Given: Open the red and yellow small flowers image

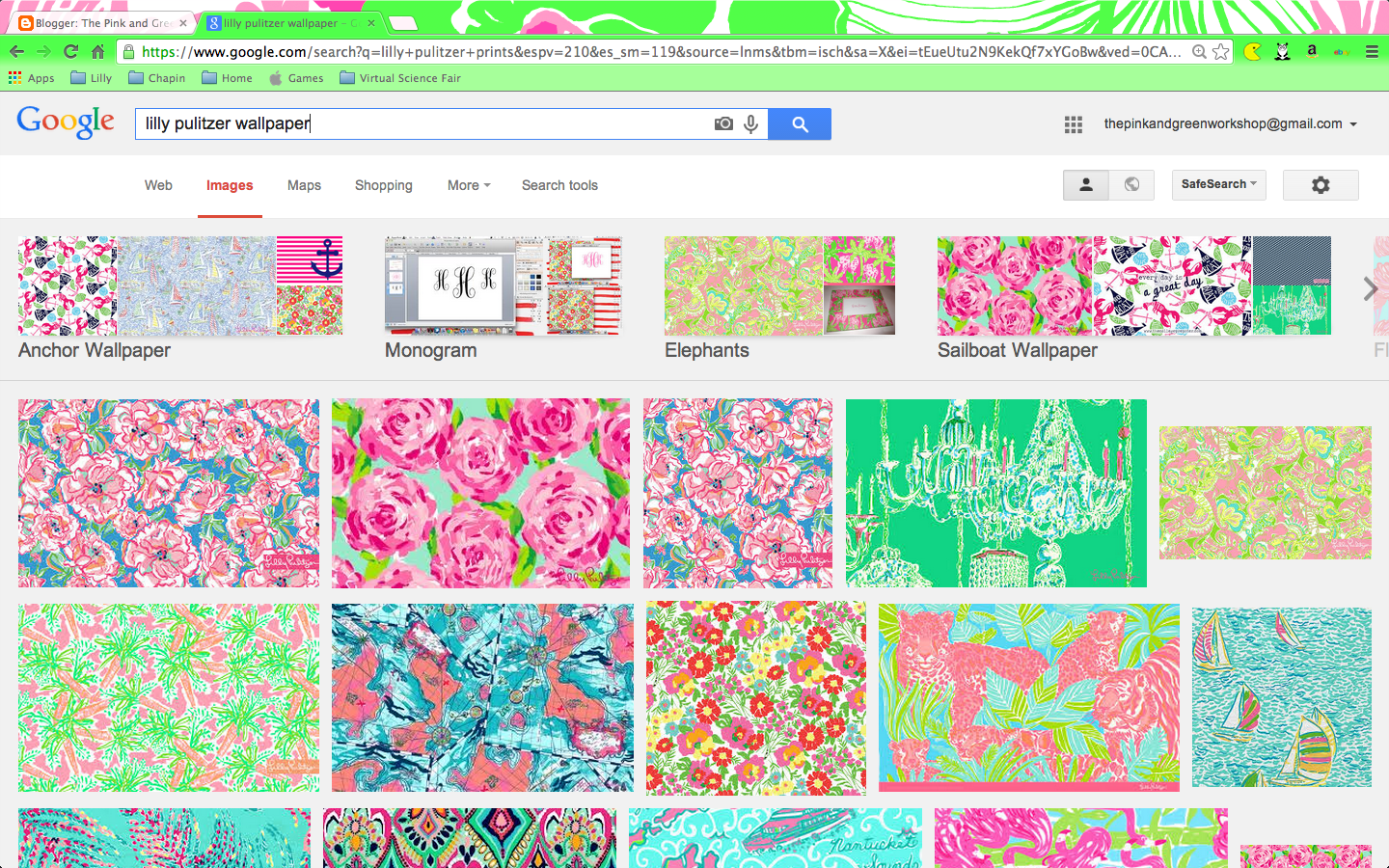Looking at the screenshot, I should coord(756,698).
